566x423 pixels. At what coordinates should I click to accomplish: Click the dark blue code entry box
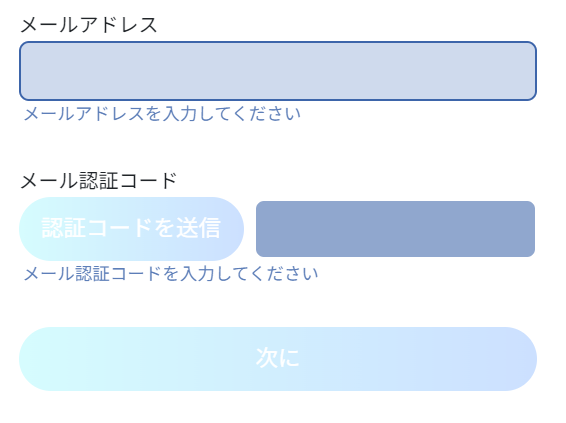point(395,229)
